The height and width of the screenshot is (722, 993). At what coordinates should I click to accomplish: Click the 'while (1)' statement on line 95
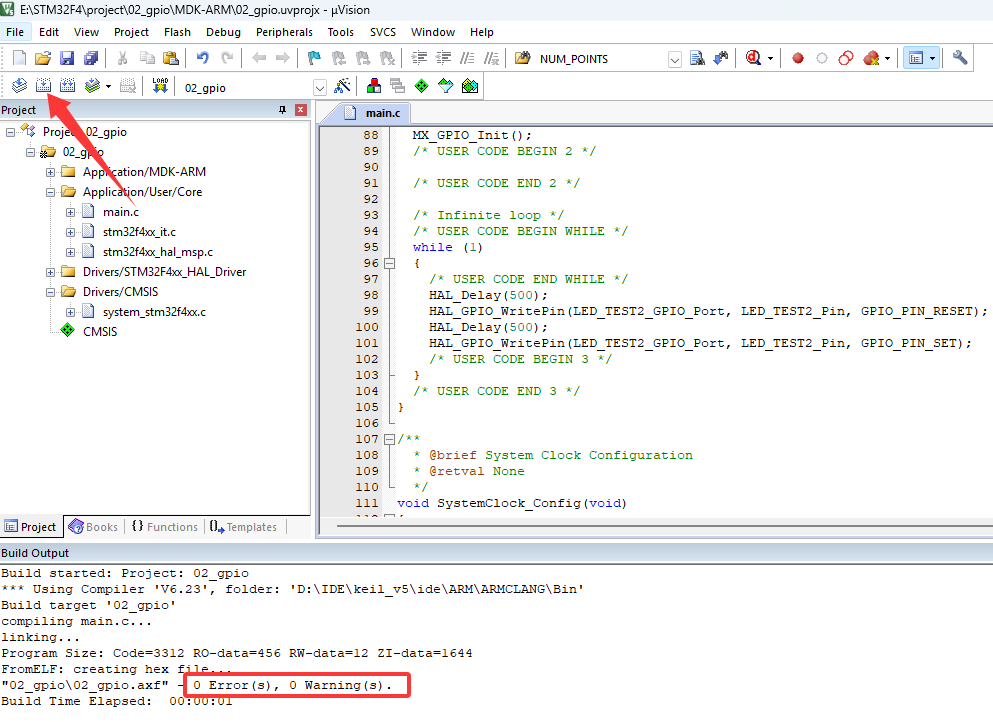(x=448, y=247)
